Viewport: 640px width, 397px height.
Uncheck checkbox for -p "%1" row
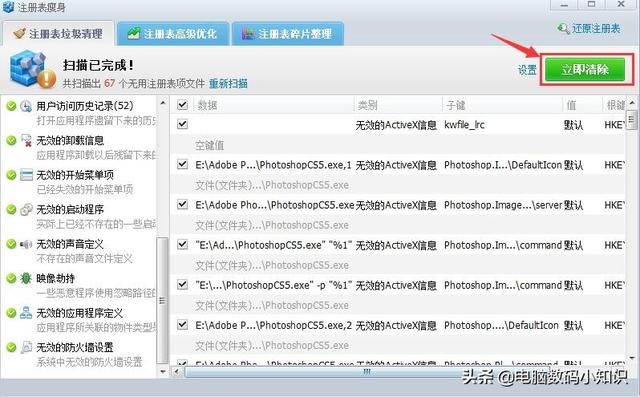tap(182, 285)
